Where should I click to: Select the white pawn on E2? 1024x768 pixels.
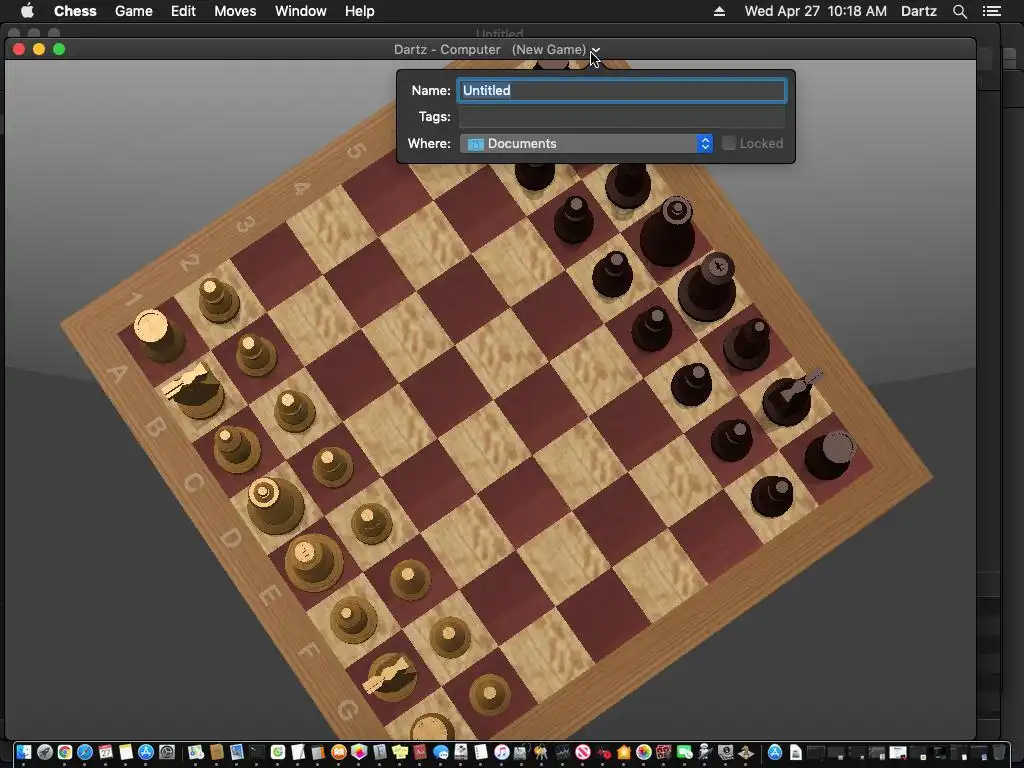point(371,523)
